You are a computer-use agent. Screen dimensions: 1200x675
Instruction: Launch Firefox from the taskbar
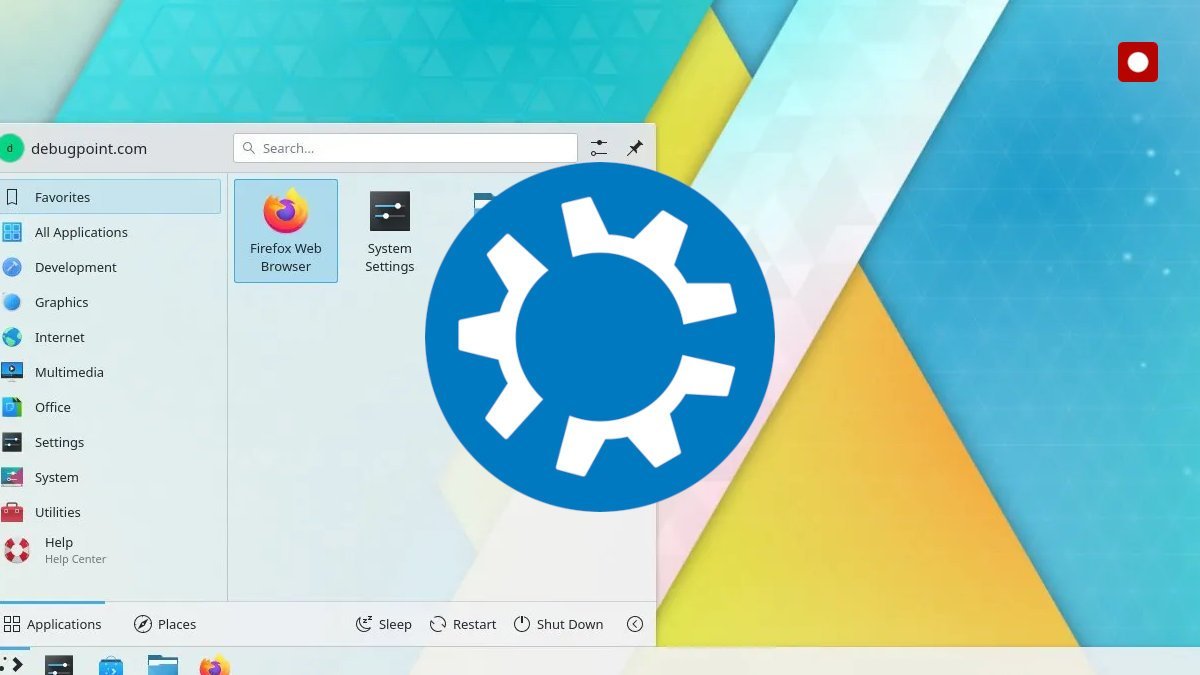213,664
